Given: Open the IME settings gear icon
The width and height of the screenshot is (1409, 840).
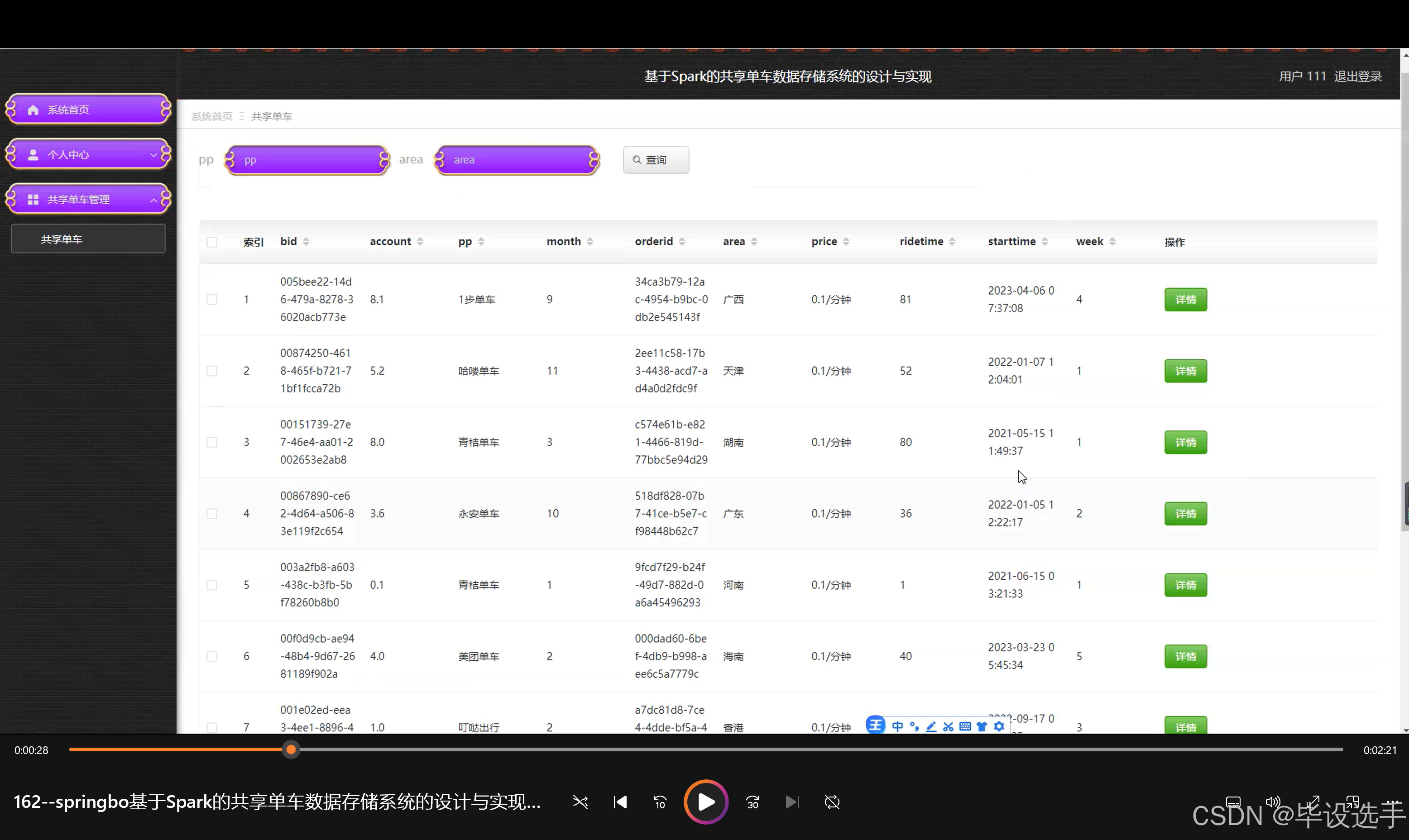Looking at the screenshot, I should 999,726.
